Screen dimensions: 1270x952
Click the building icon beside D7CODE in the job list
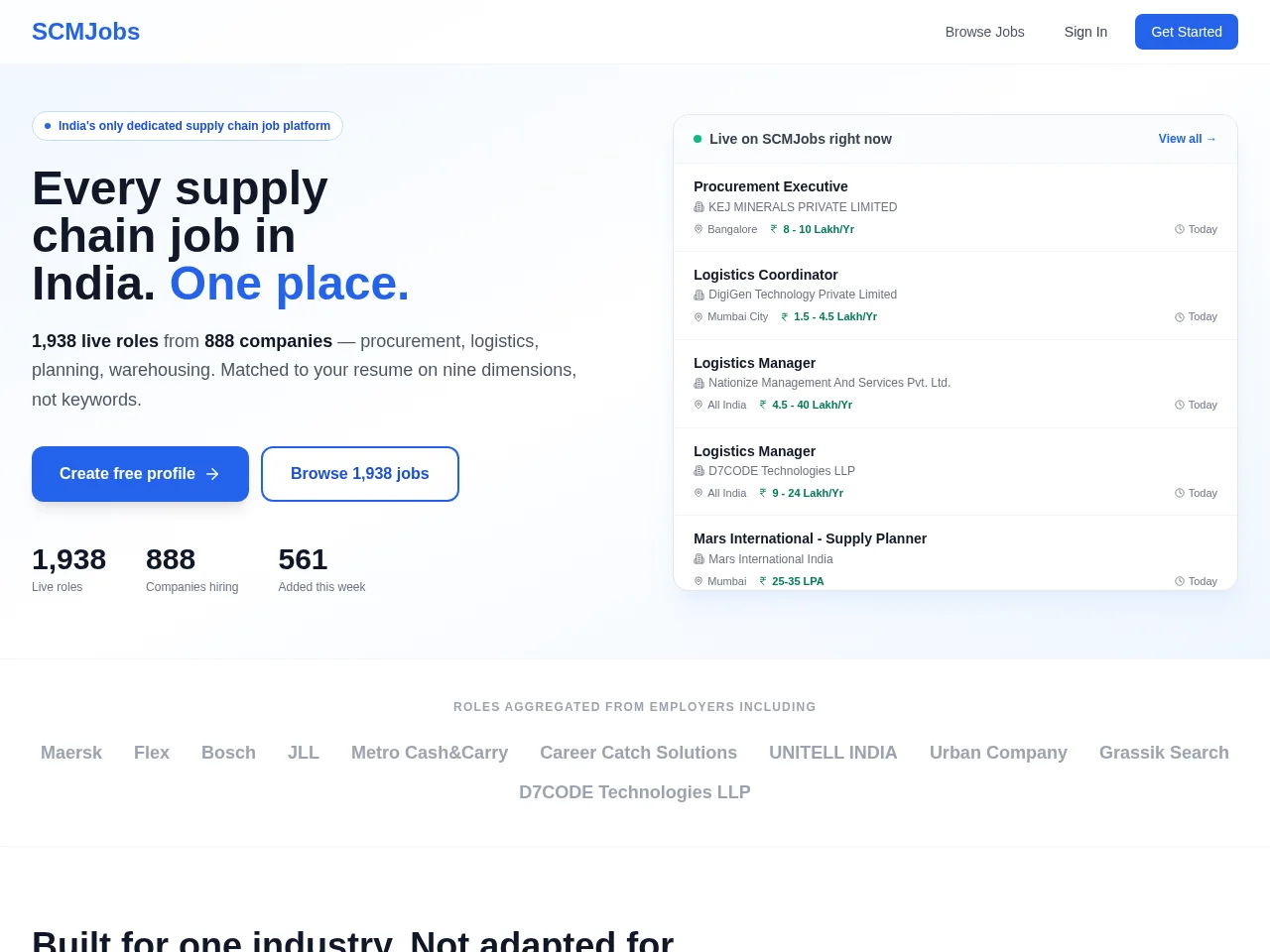pyautogui.click(x=698, y=471)
